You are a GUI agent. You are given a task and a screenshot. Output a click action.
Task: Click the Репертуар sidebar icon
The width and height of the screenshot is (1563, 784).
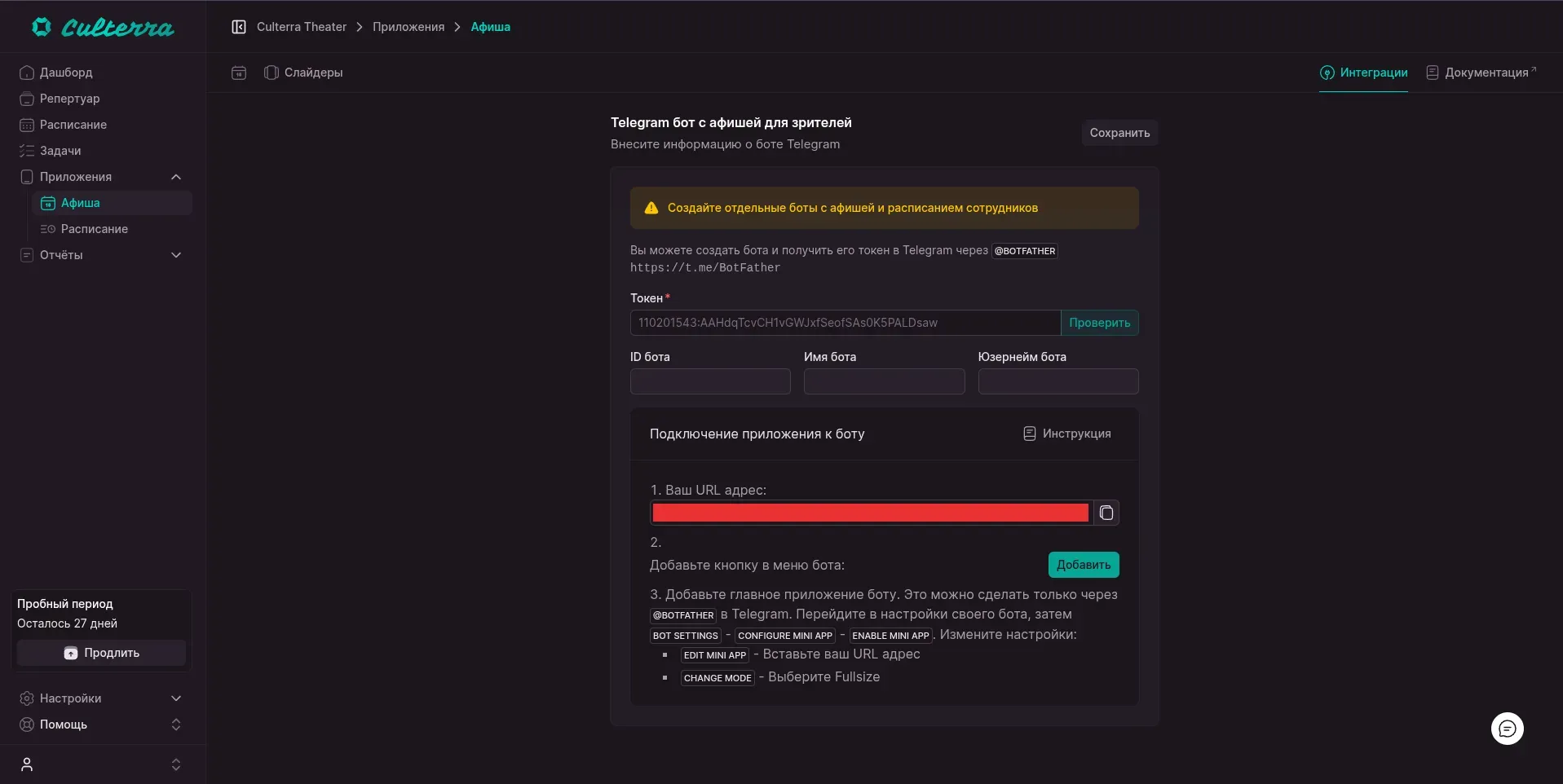coord(27,99)
